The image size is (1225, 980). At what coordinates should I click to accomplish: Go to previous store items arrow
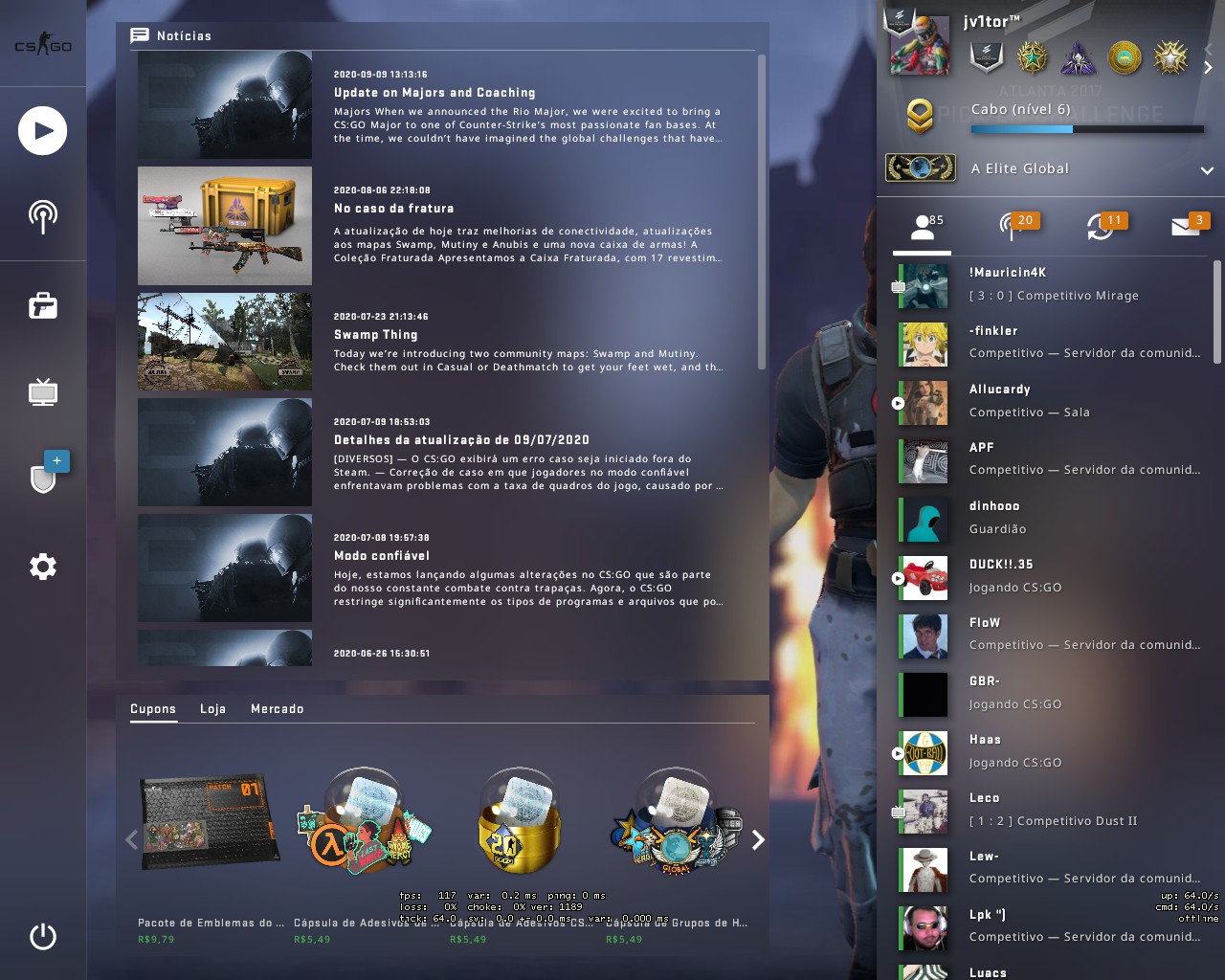[131, 839]
